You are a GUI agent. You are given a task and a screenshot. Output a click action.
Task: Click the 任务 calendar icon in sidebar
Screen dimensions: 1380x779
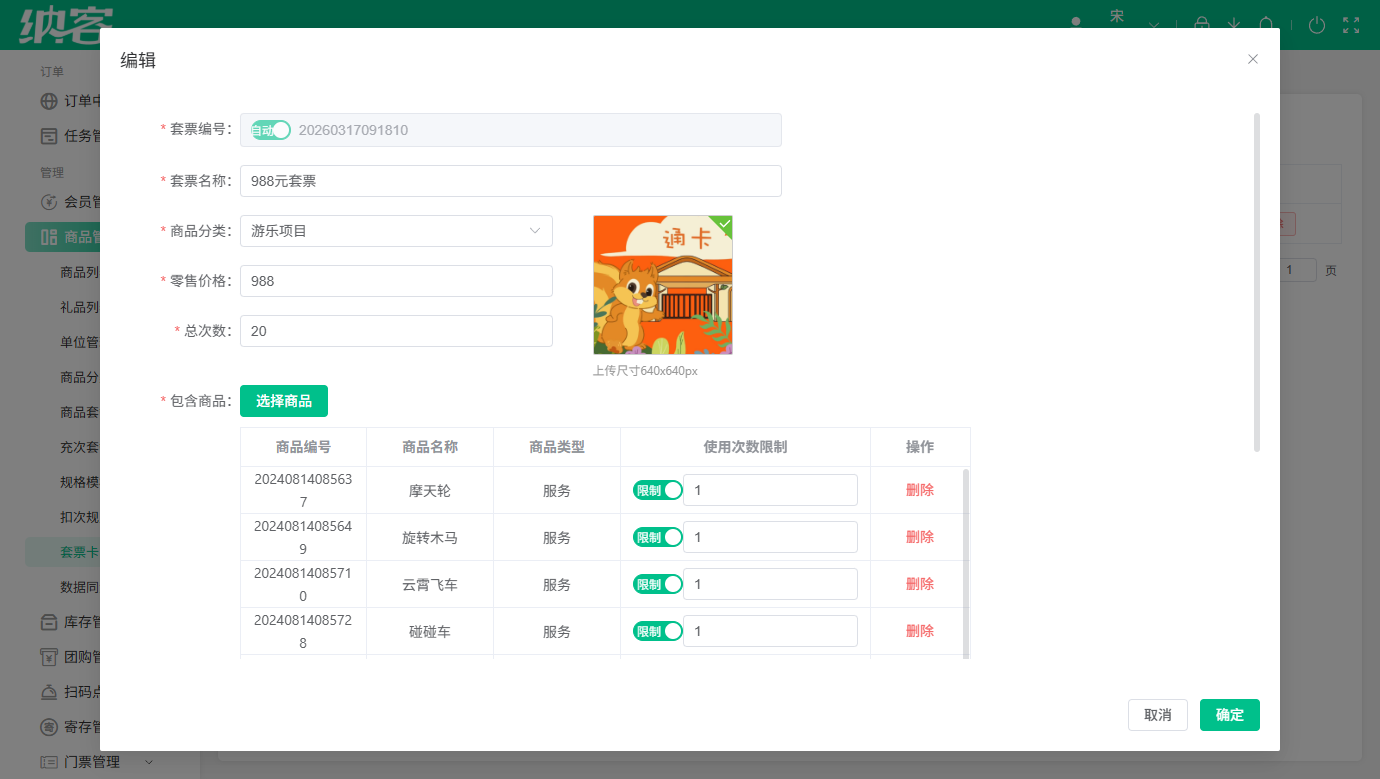48,136
